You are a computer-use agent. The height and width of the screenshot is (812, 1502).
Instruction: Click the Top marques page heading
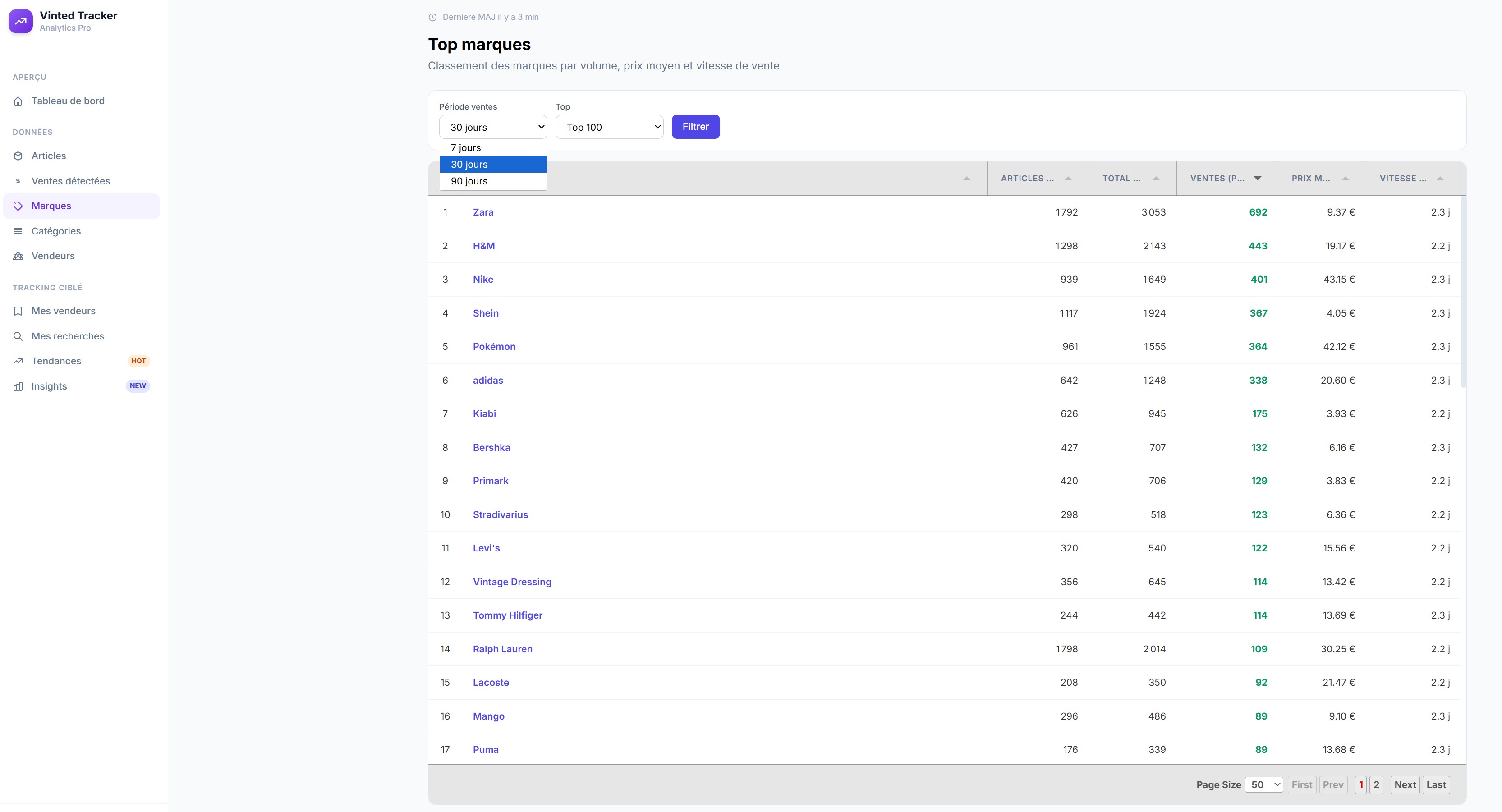click(x=479, y=44)
